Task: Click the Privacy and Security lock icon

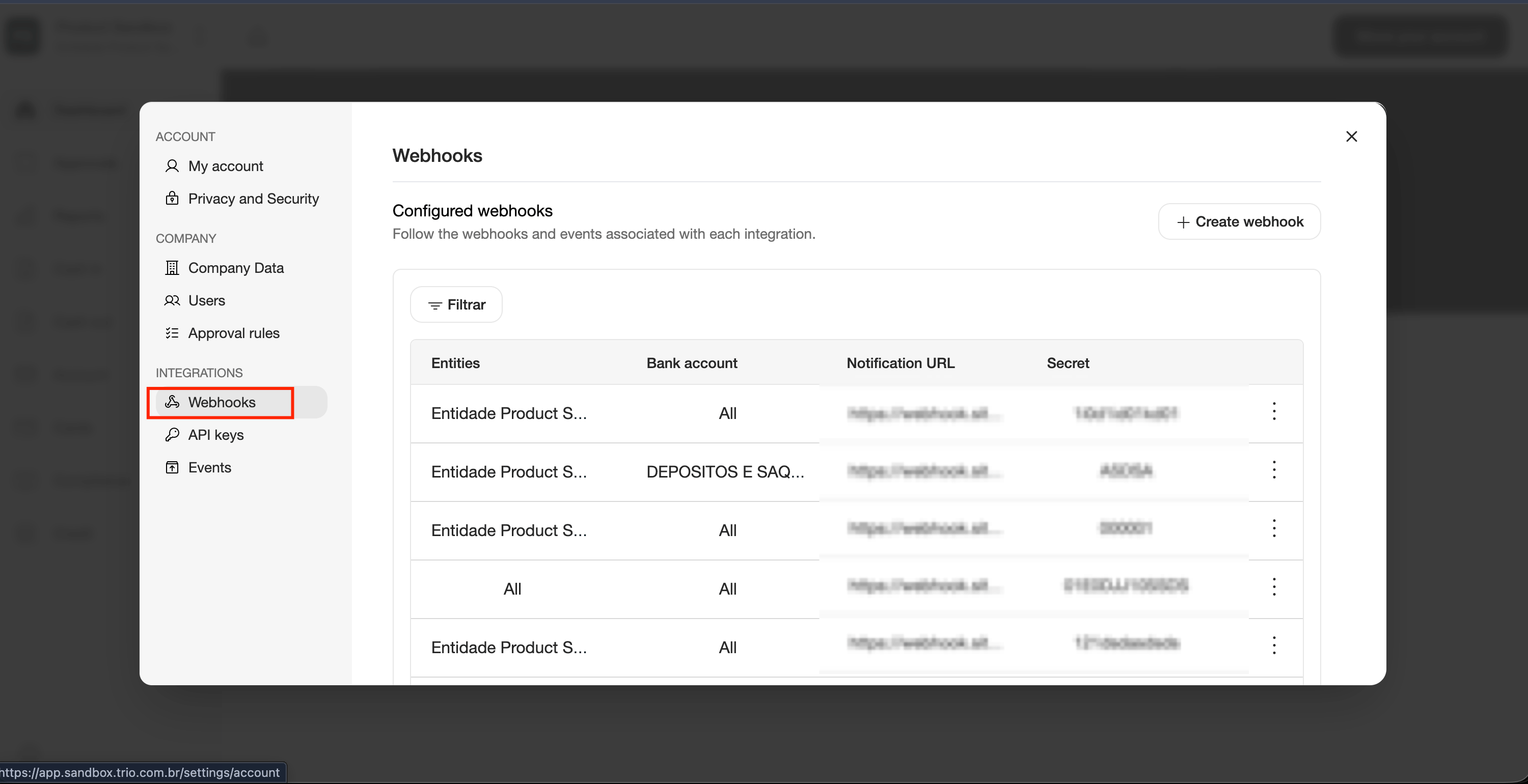Action: (x=172, y=198)
